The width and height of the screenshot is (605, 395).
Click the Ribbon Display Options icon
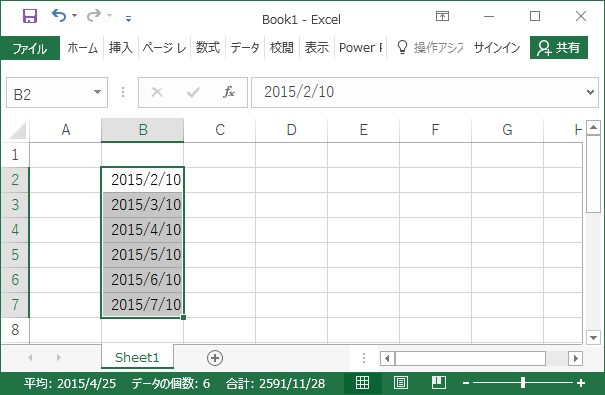(442, 16)
